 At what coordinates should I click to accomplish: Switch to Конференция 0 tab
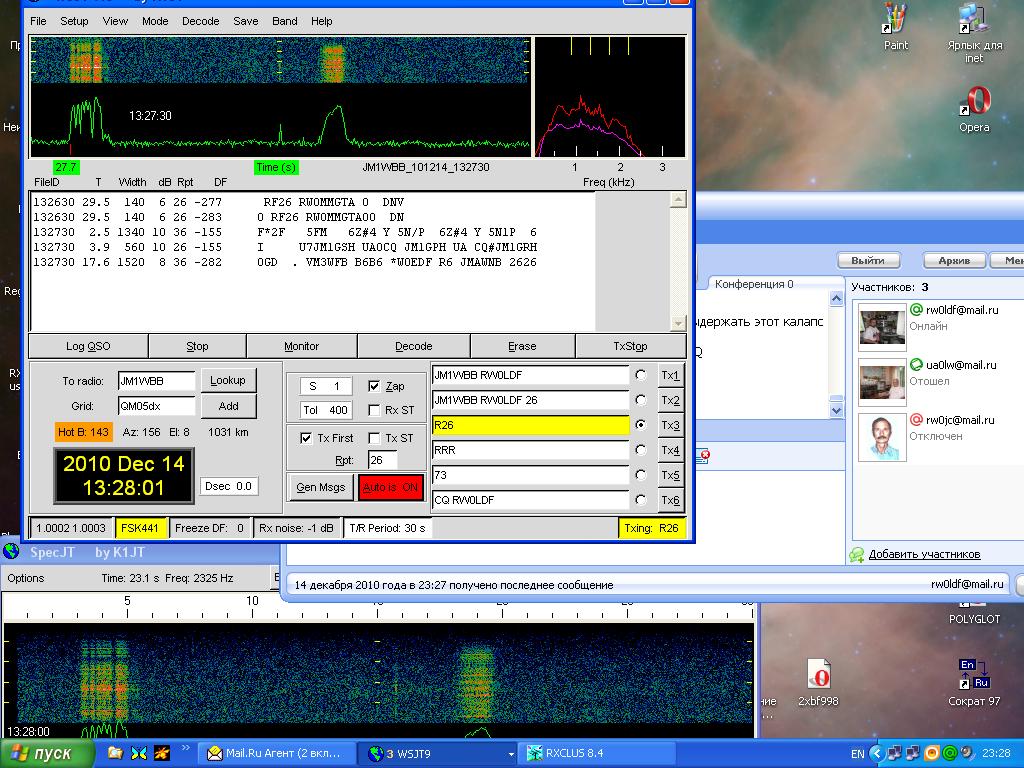click(754, 284)
